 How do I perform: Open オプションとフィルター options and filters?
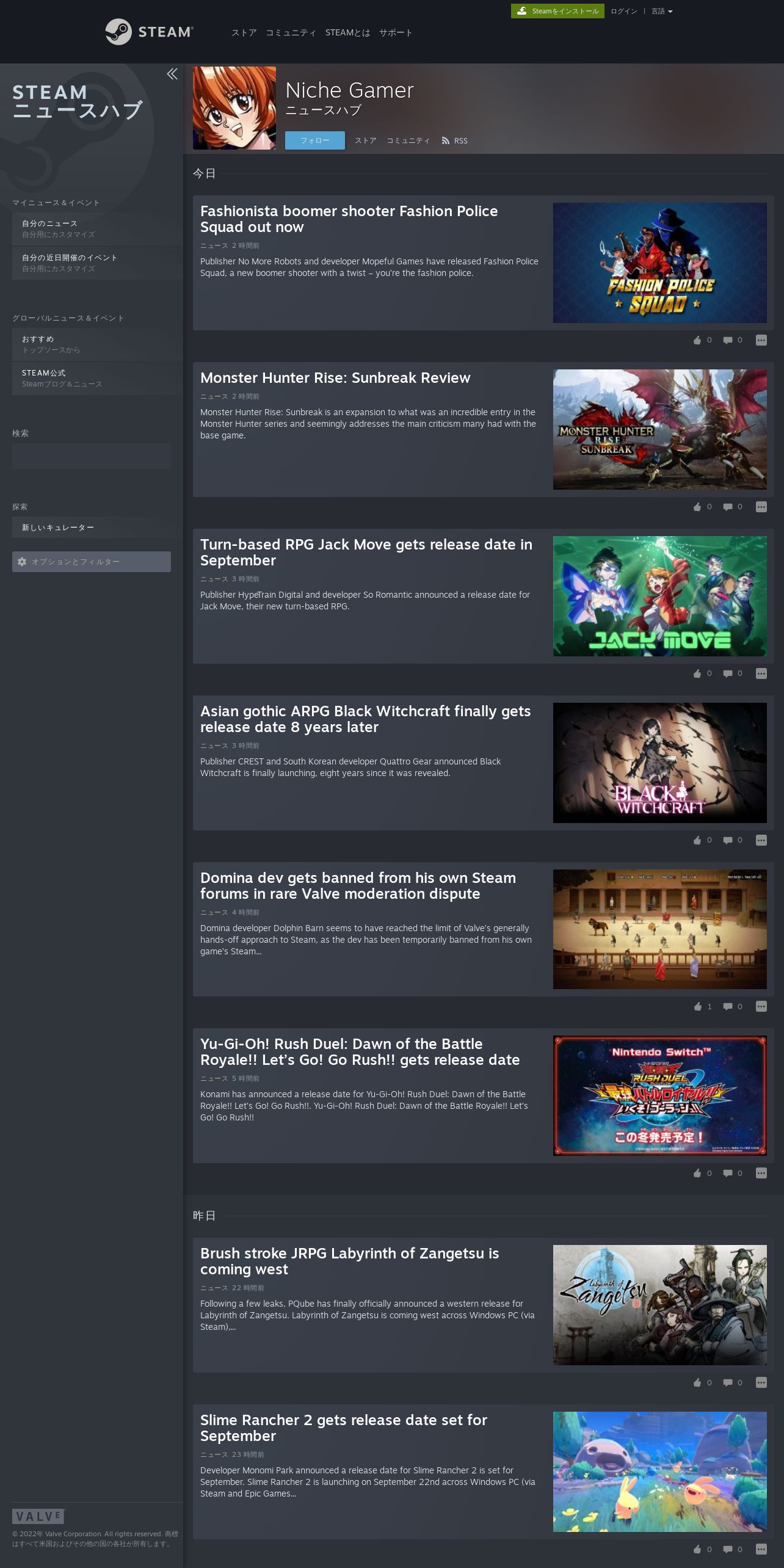[x=92, y=562]
